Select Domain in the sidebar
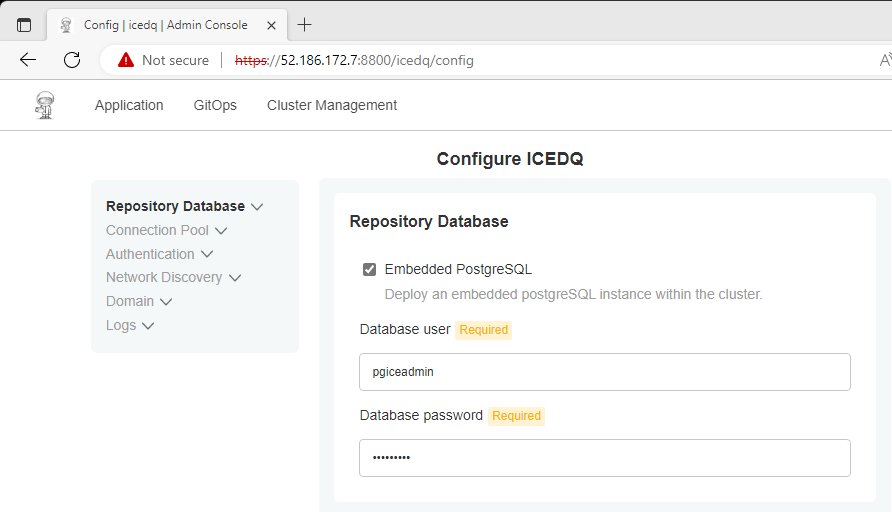The image size is (892, 512). [x=130, y=301]
